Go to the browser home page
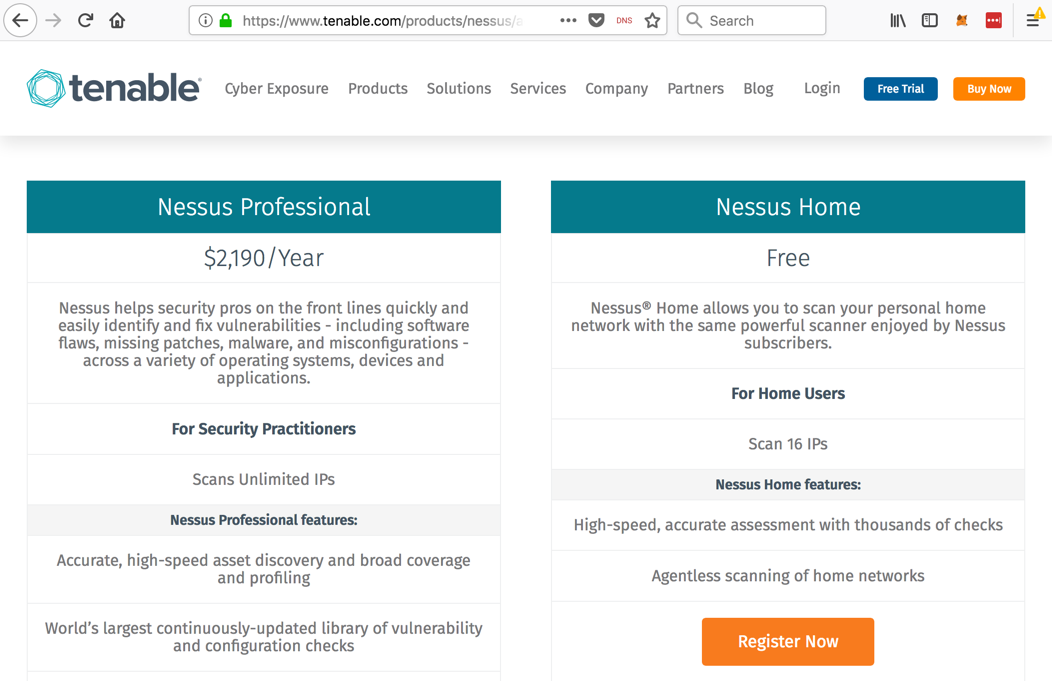The image size is (1052, 681). (x=118, y=20)
